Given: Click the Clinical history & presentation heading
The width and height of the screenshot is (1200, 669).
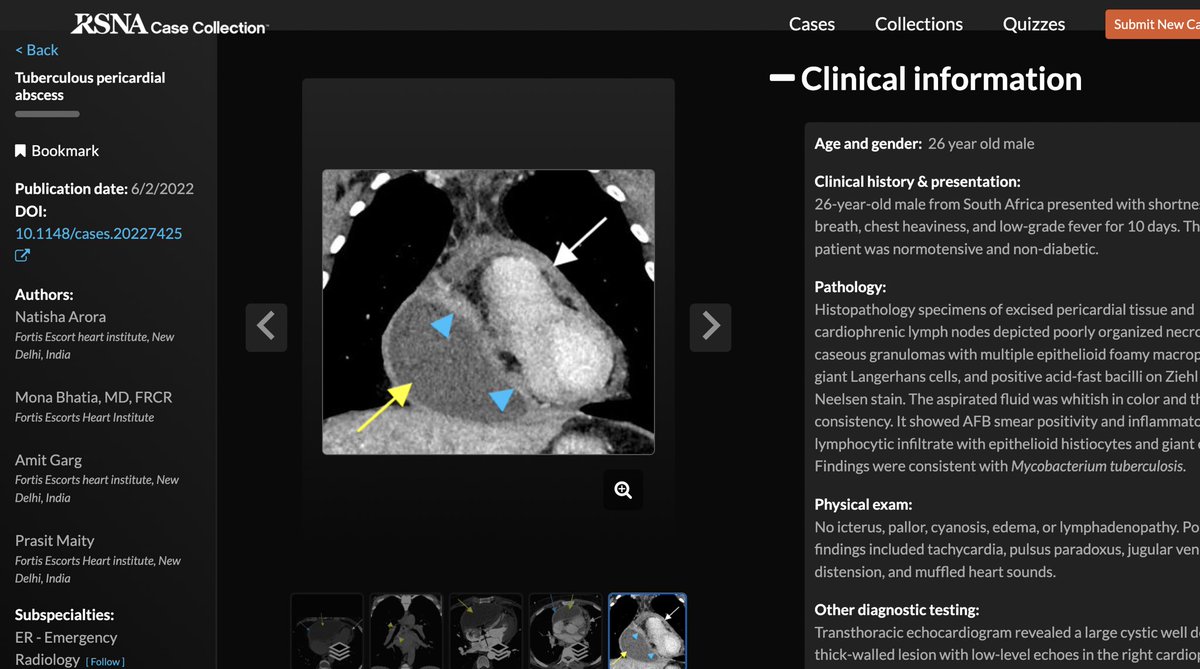Looking at the screenshot, I should click(917, 181).
